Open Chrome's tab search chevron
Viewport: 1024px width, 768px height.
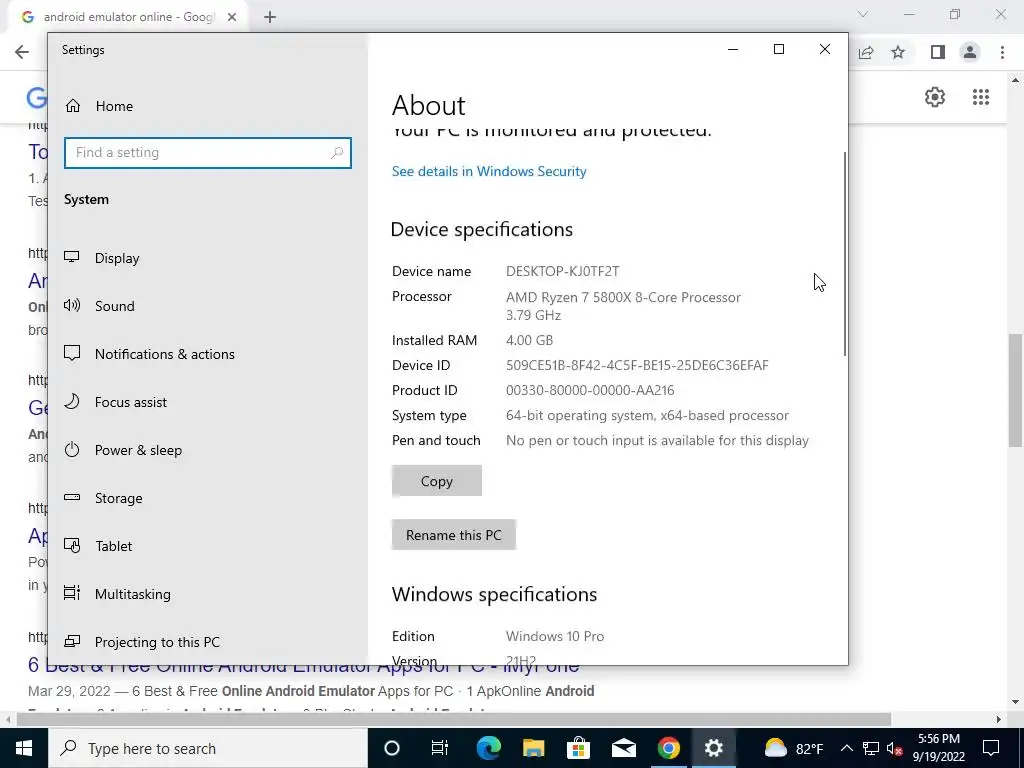[x=863, y=14]
